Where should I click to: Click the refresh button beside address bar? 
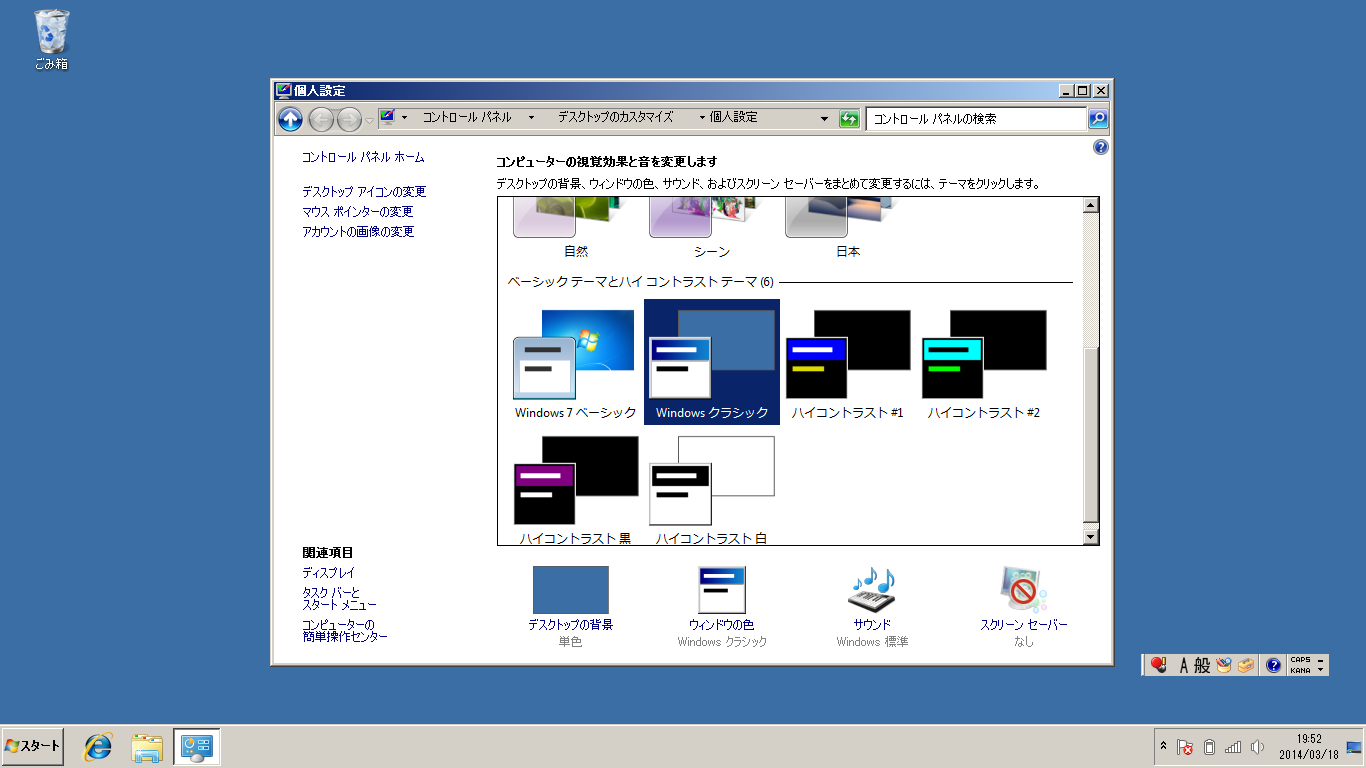point(849,119)
